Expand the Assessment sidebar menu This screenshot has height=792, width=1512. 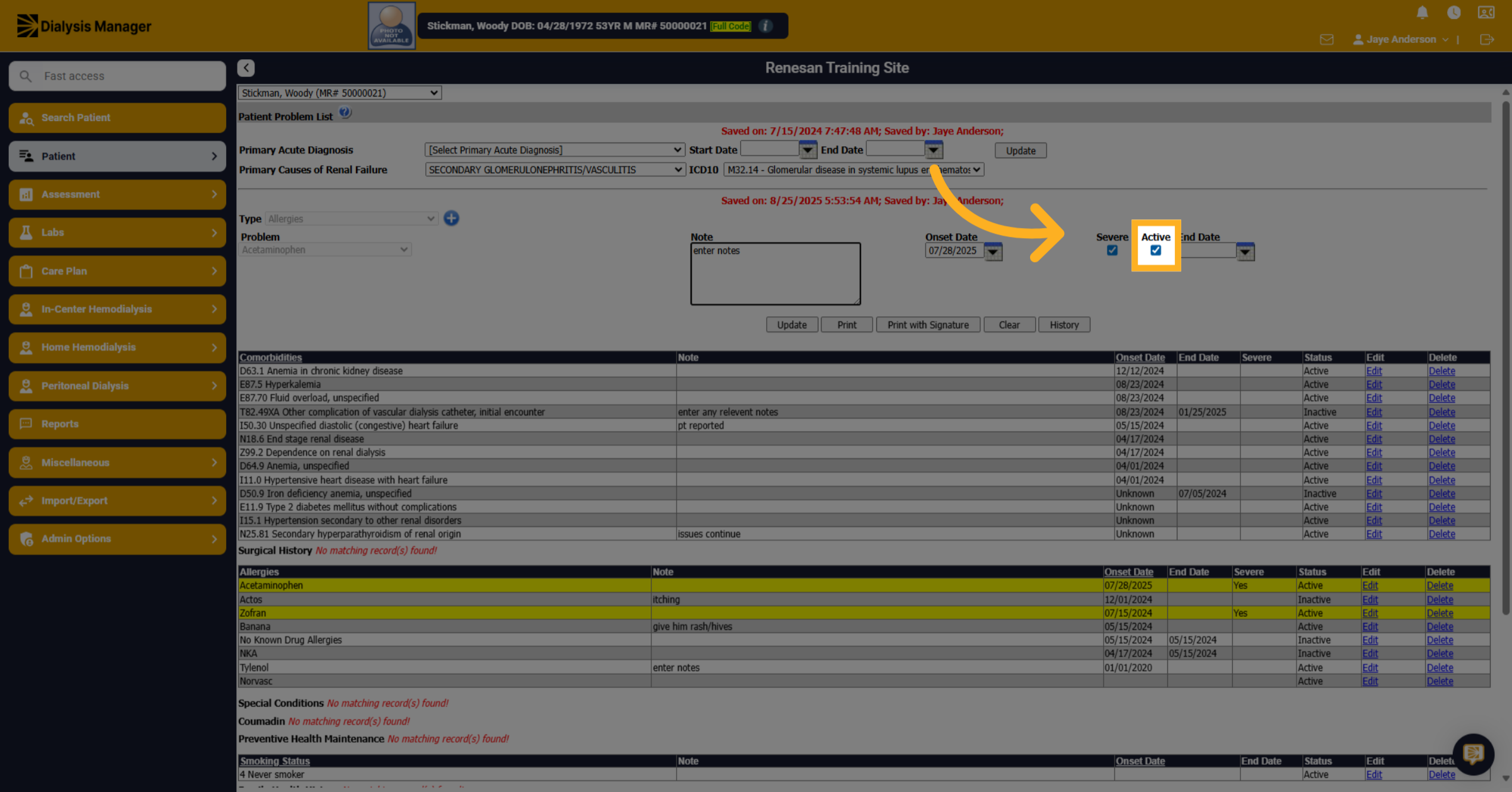coord(117,194)
